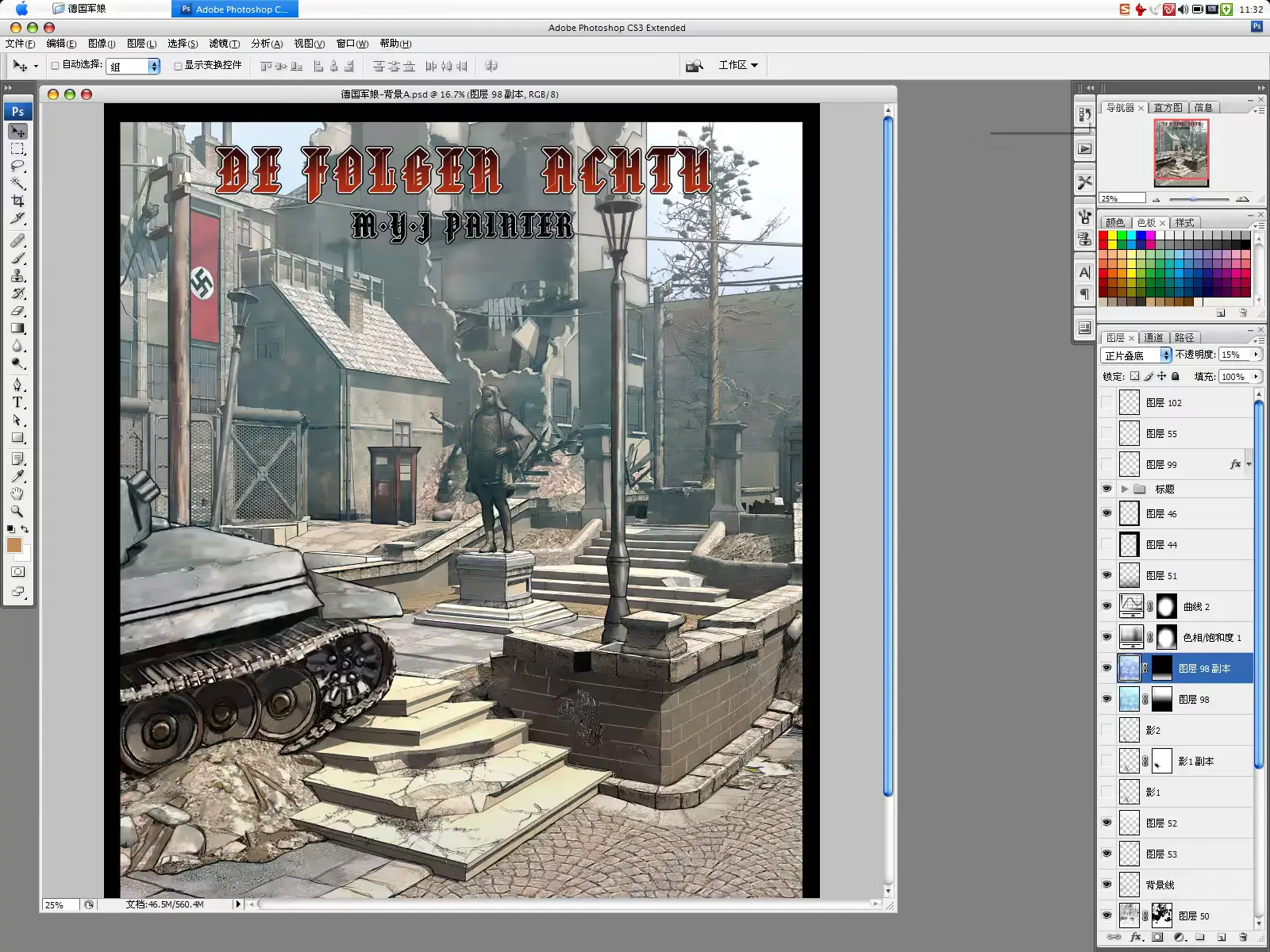Open Bridge with the Go to Bridge icon
The height and width of the screenshot is (952, 1270).
695,66
